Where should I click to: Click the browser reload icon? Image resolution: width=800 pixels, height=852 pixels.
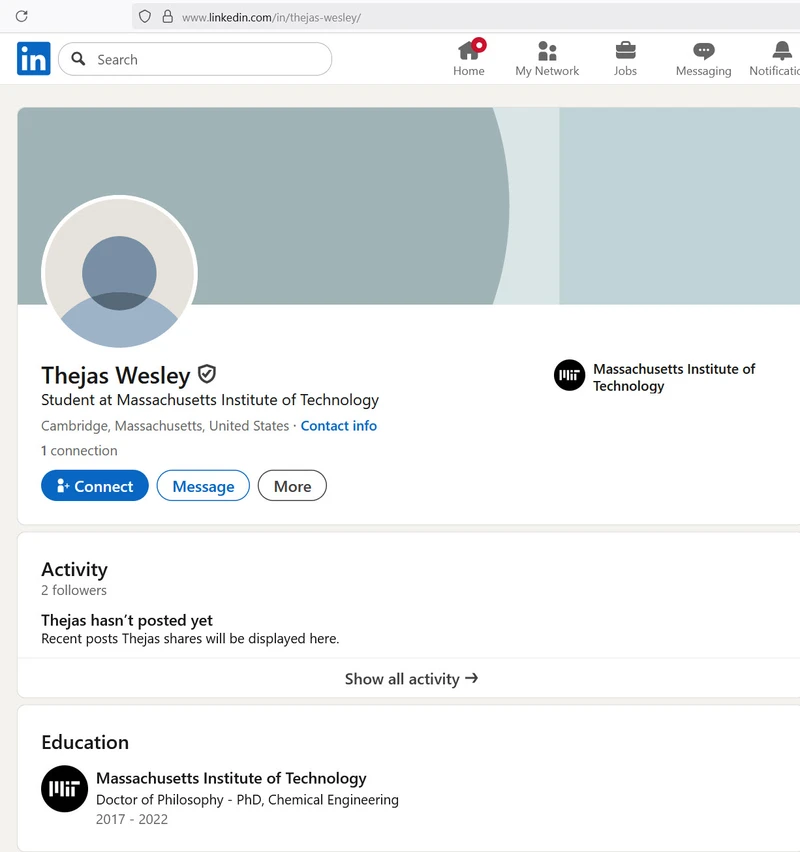pos(21,16)
